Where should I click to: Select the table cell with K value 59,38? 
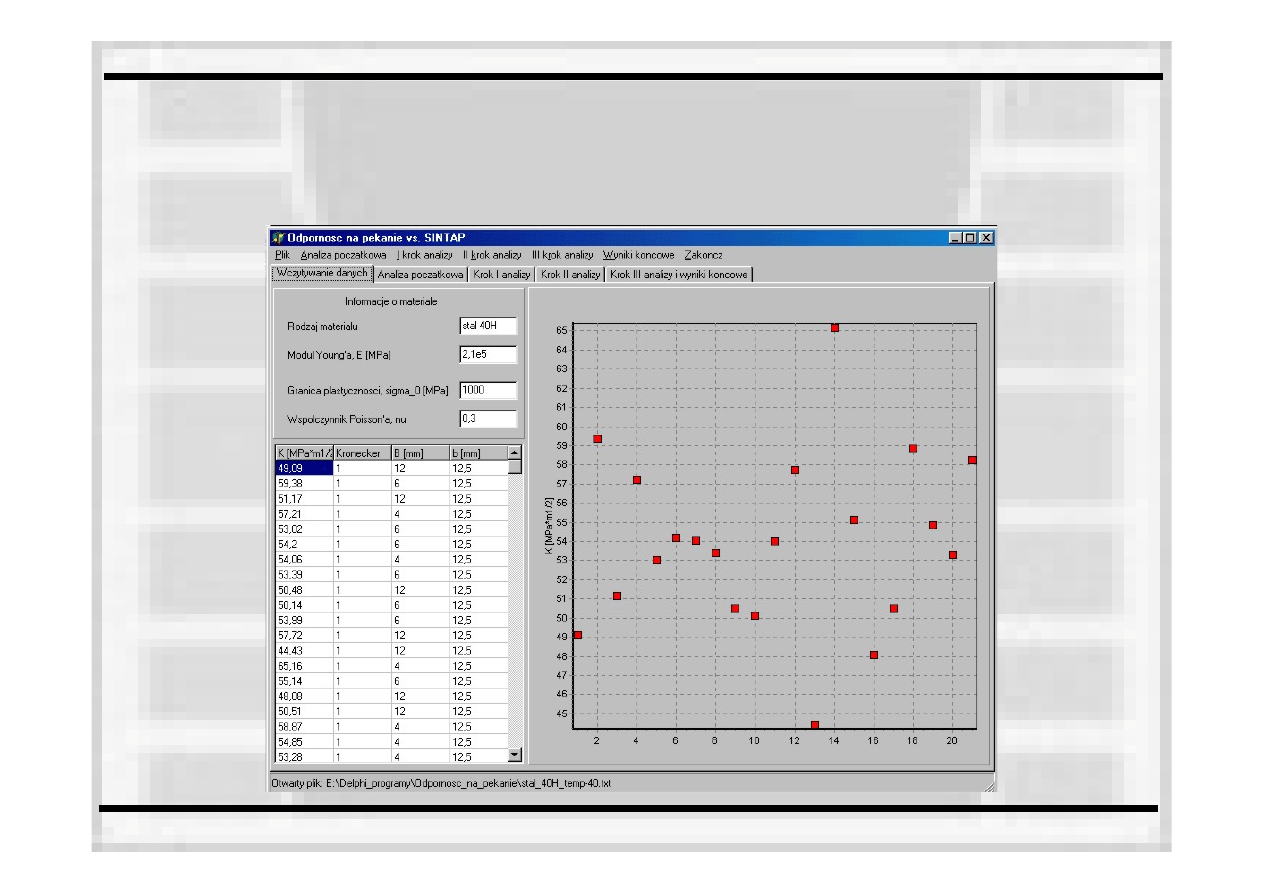click(x=303, y=483)
